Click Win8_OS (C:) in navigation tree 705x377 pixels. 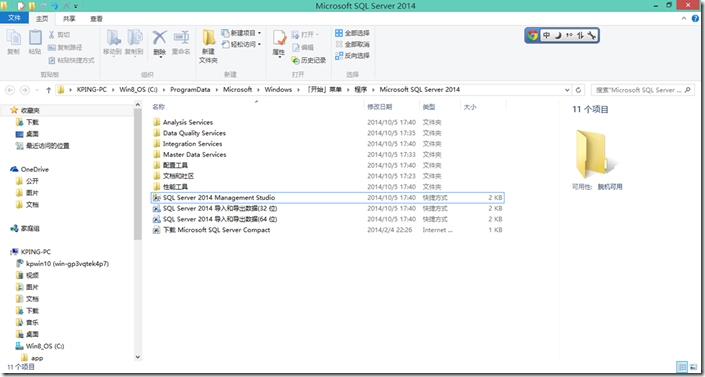45,346
